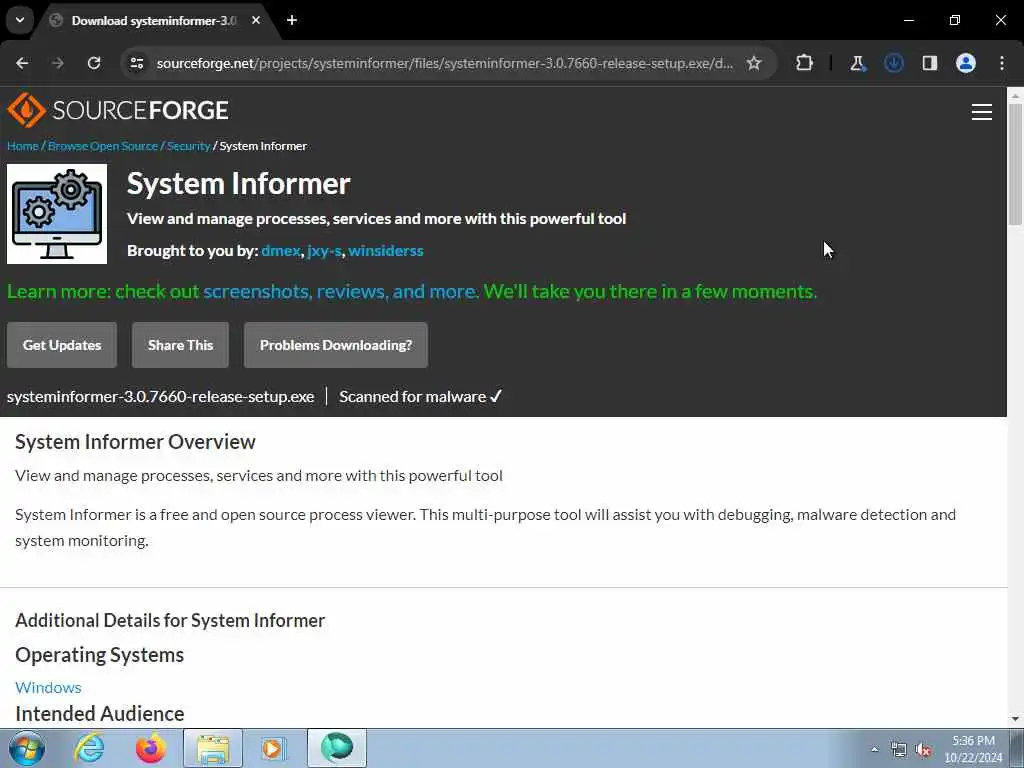Screen dimensions: 1024x768
Task: Open the media player taskbar icon
Action: [x=274, y=748]
